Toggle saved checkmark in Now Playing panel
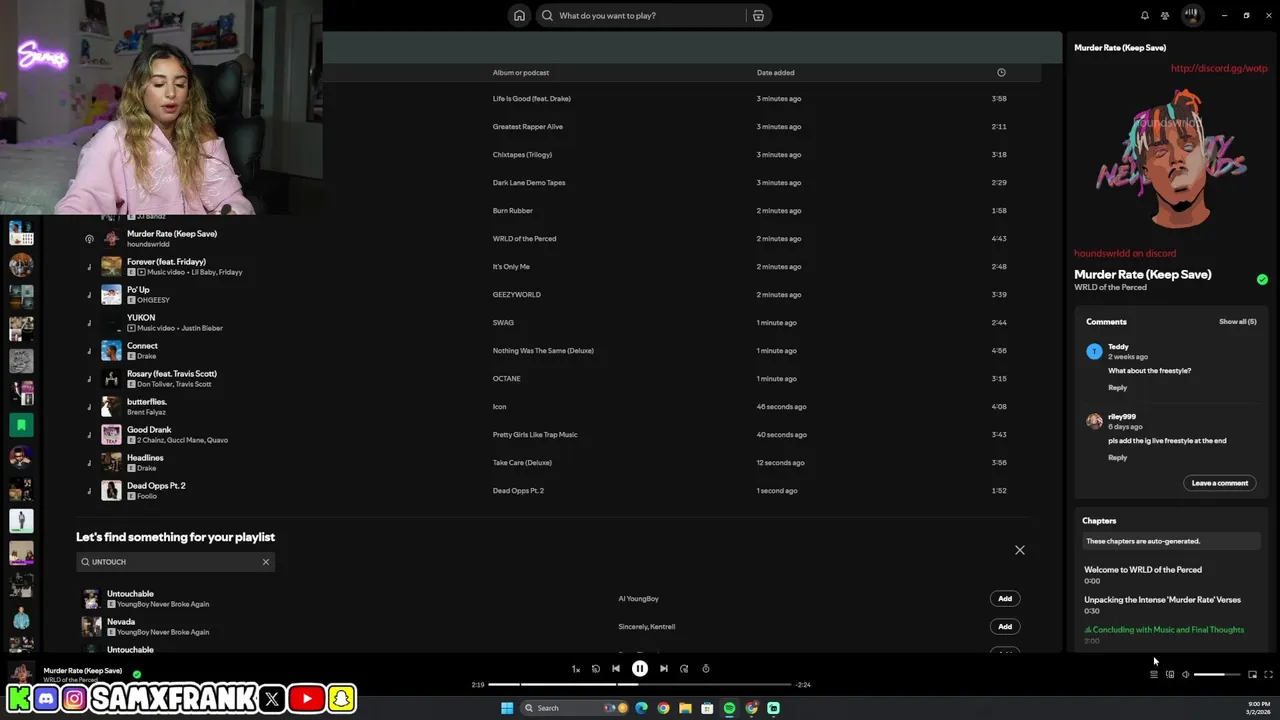The height and width of the screenshot is (720, 1280). (1262, 280)
